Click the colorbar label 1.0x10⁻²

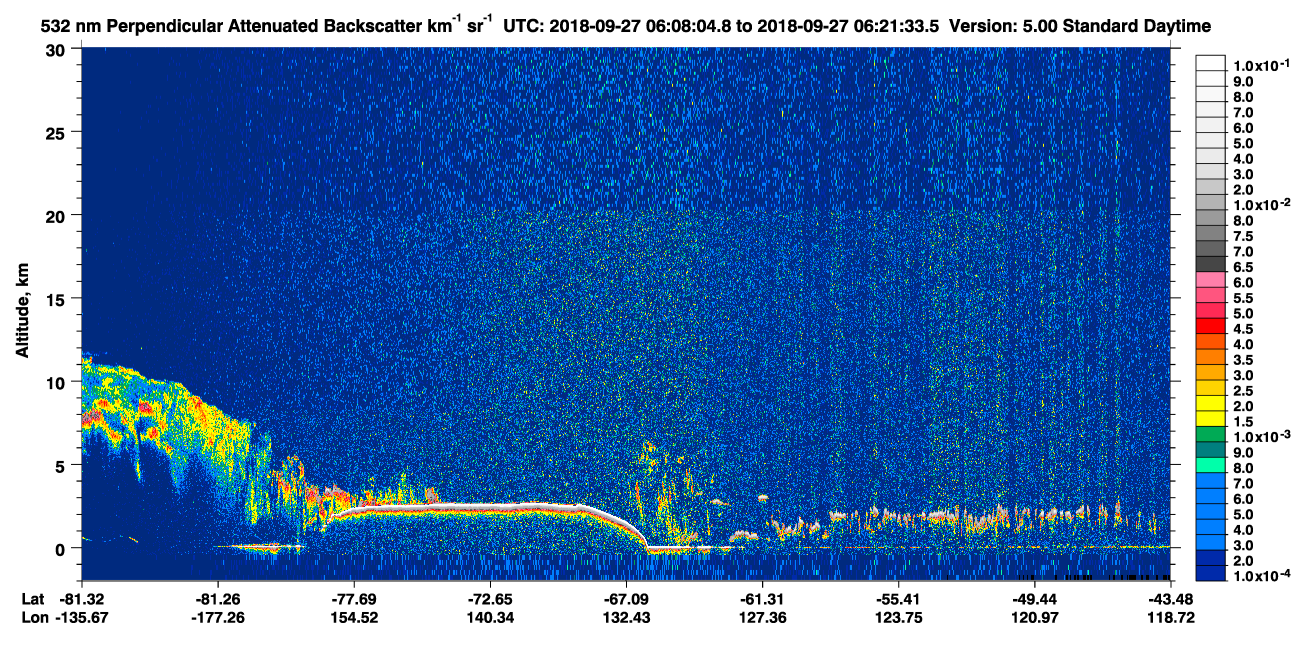(x=1261, y=205)
